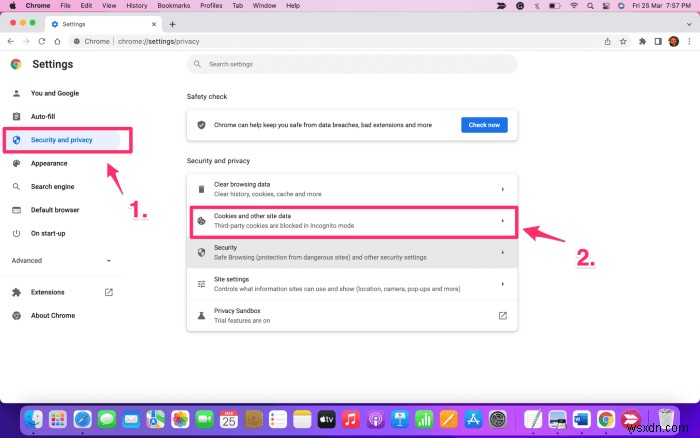Select Security and privacy in the sidebar
The image size is (700, 438).
click(62, 140)
